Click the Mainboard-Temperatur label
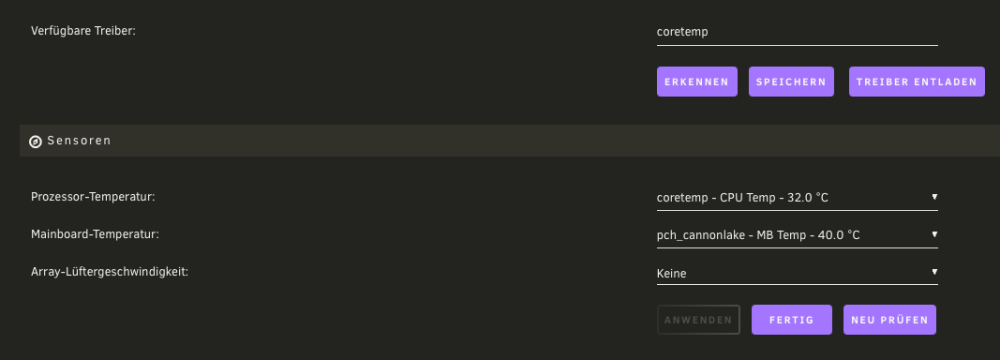Screen dimensions: 1000x360 coord(95,234)
